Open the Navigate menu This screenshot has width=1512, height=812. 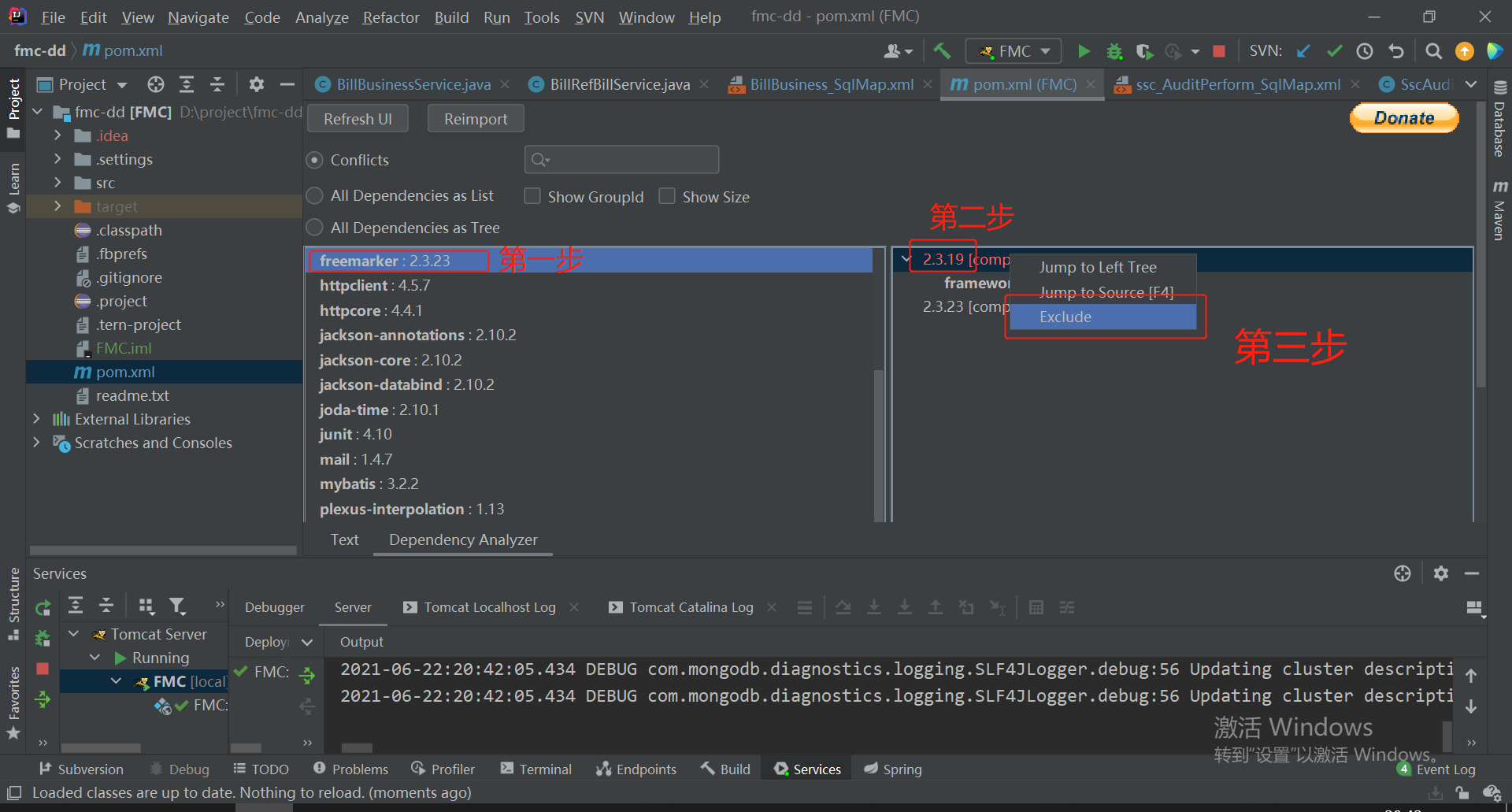point(198,17)
